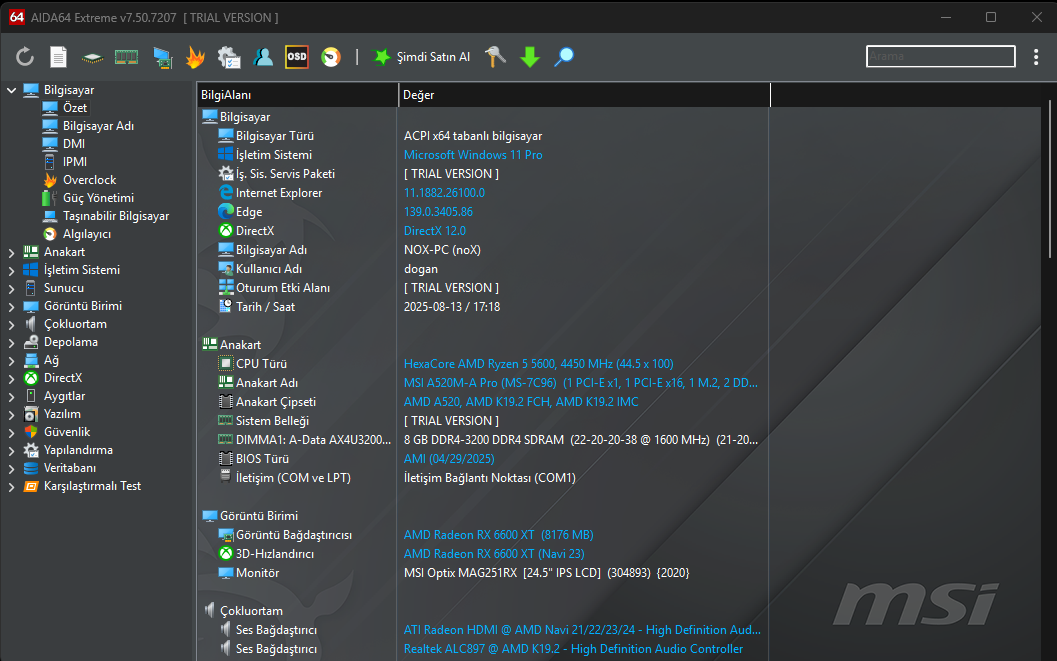
Task: Click the hammer tool toolbar icon
Action: click(x=495, y=57)
